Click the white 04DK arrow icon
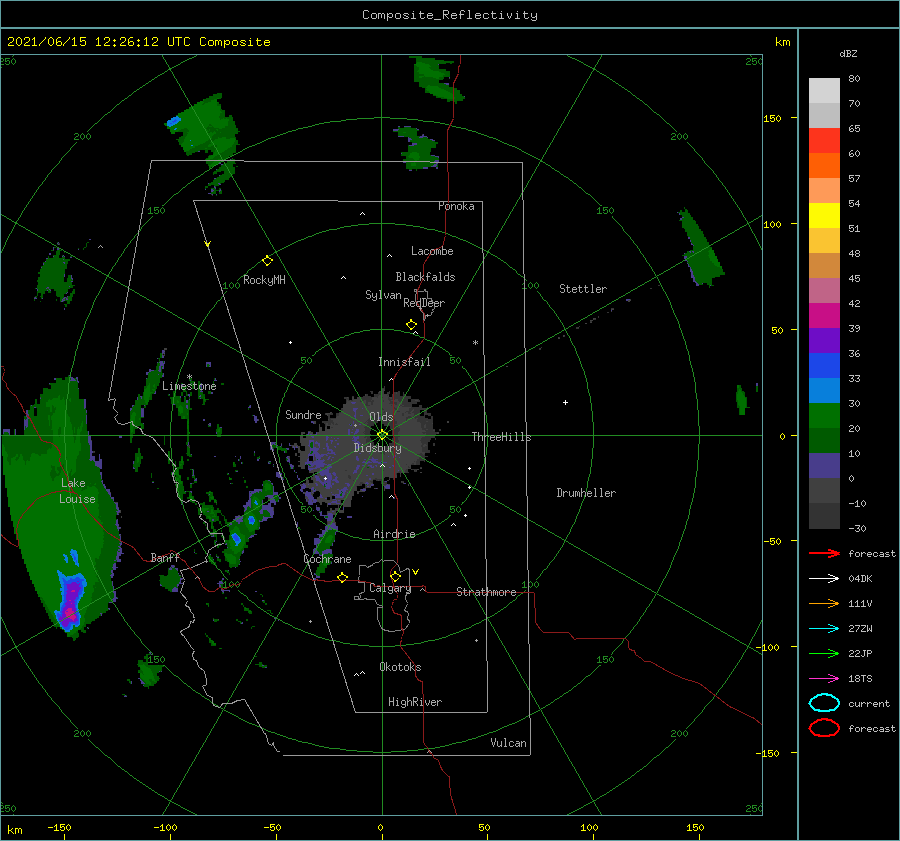This screenshot has width=900, height=841. 824,578
